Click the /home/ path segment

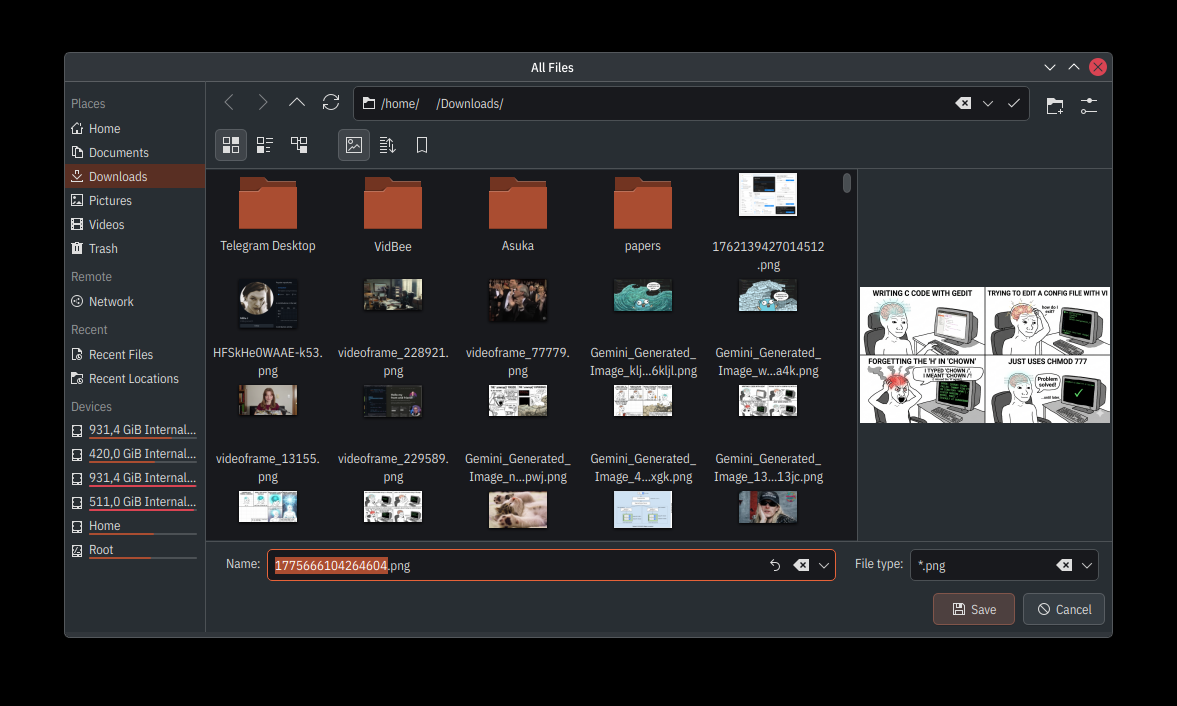(400, 104)
